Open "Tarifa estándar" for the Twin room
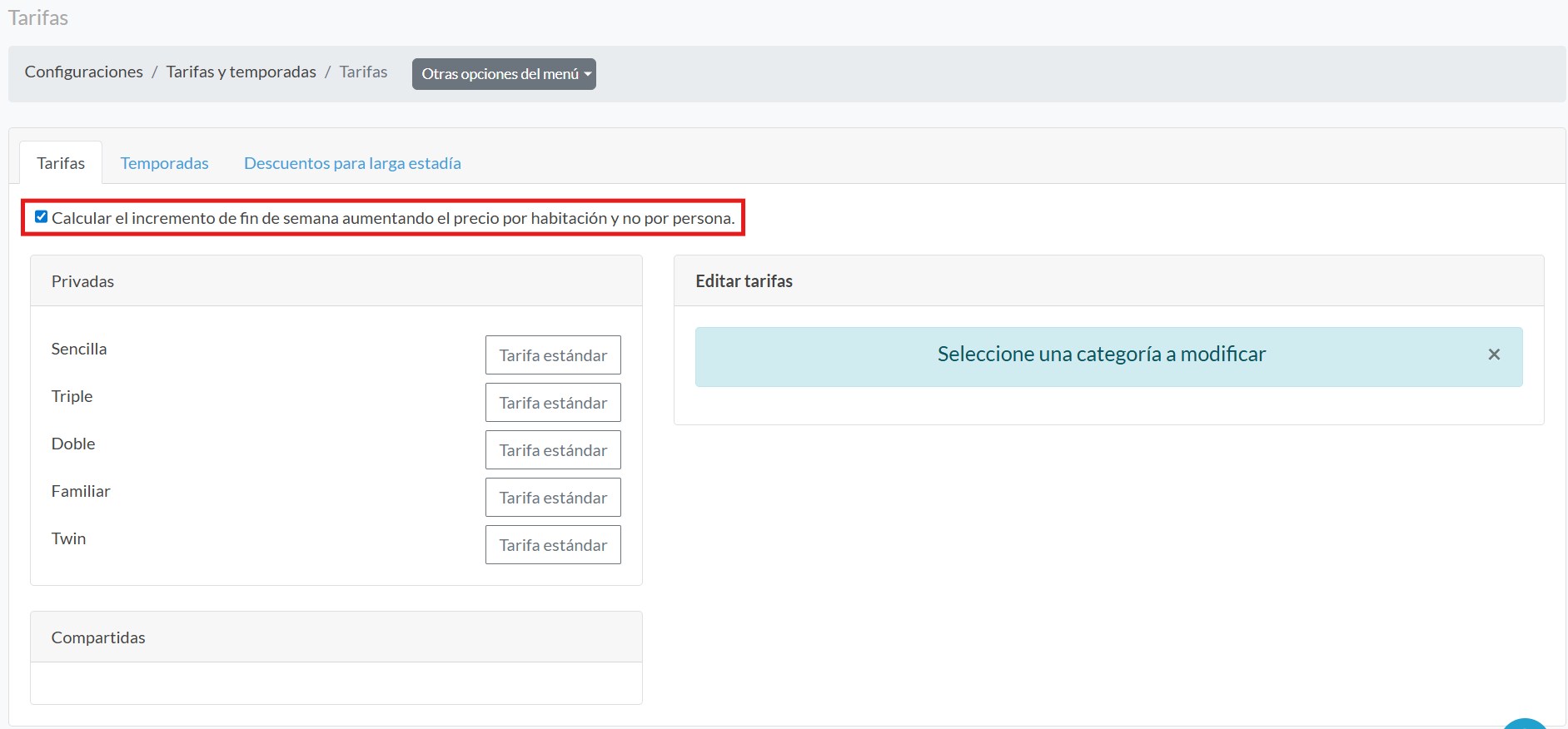 click(x=553, y=545)
